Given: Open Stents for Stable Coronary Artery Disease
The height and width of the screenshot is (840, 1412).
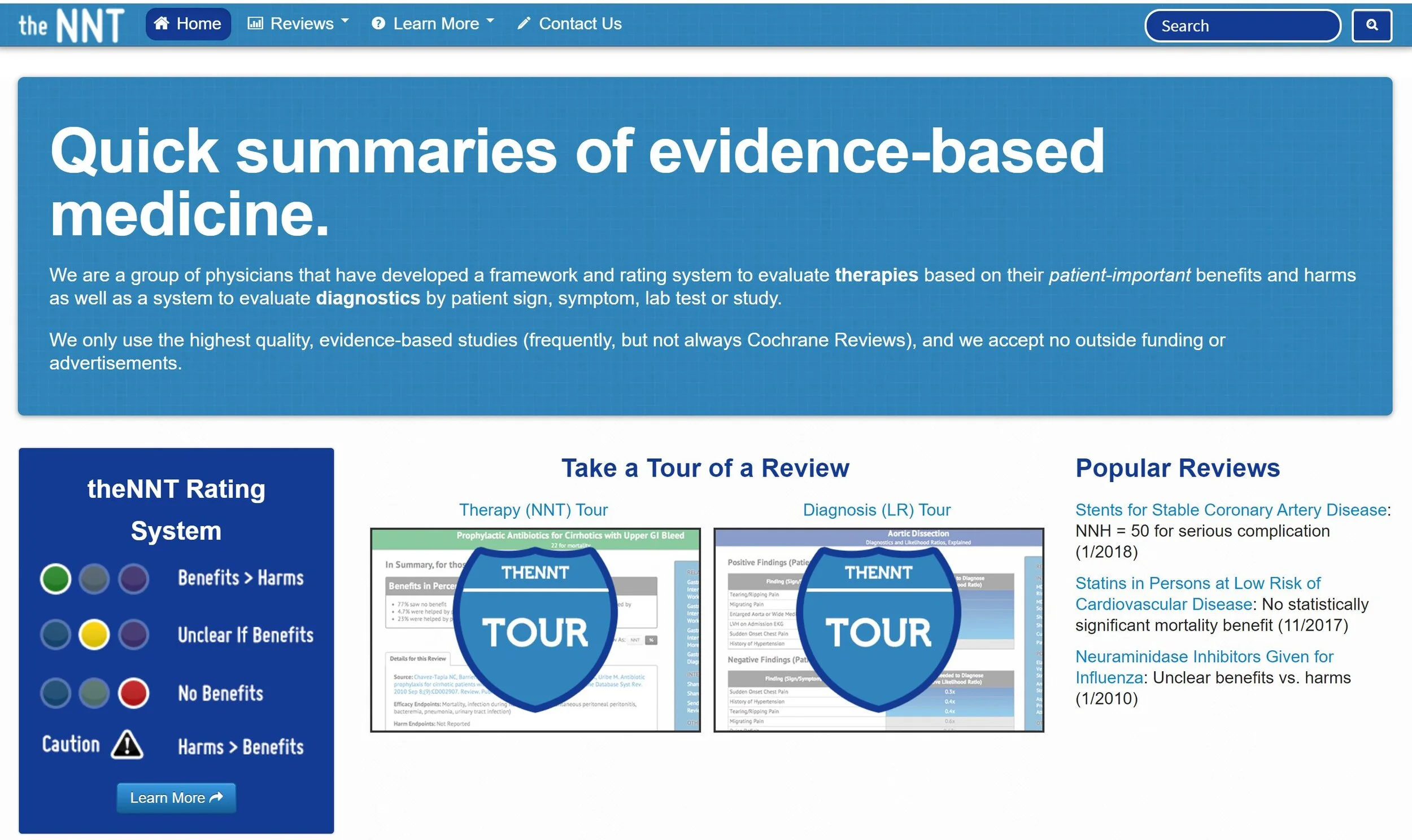Looking at the screenshot, I should (1231, 509).
